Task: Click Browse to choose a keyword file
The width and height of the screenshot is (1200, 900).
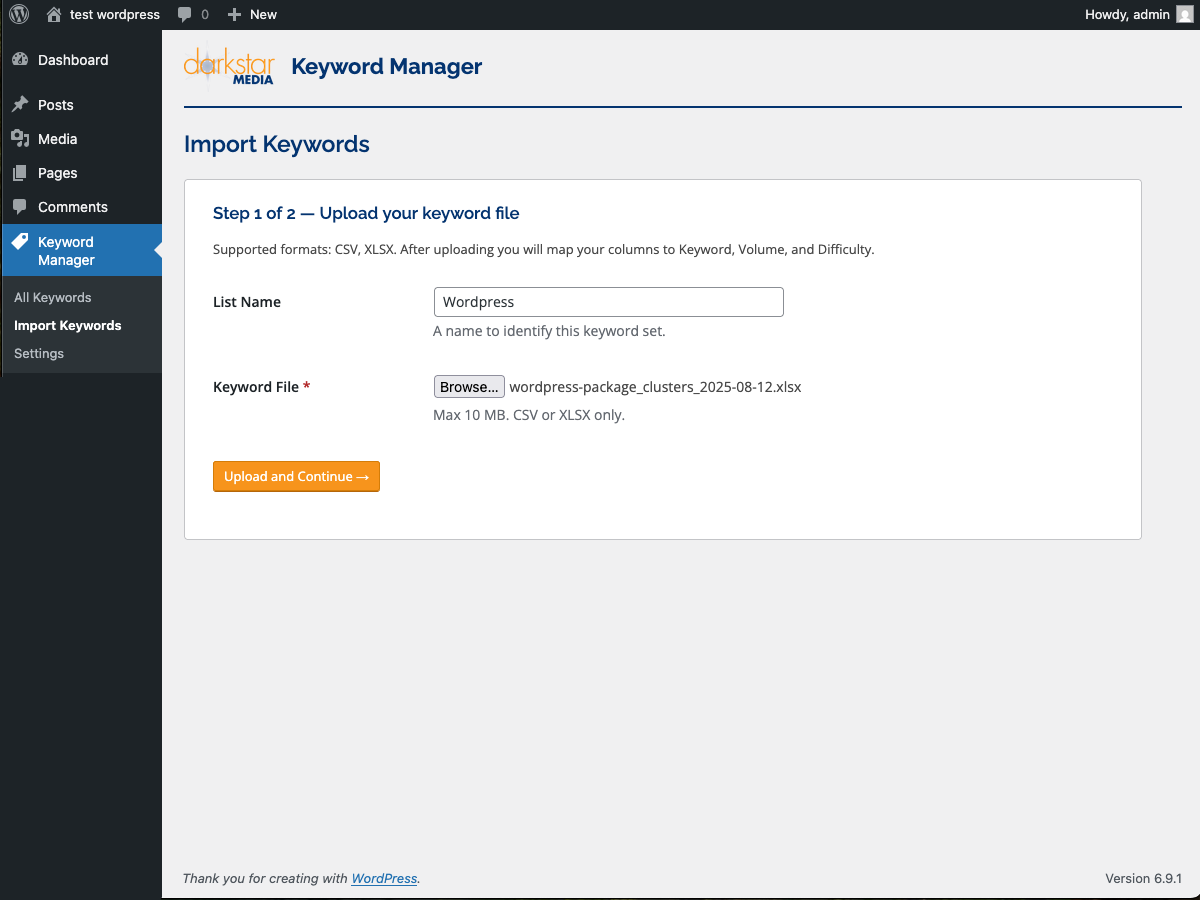Action: [x=469, y=386]
